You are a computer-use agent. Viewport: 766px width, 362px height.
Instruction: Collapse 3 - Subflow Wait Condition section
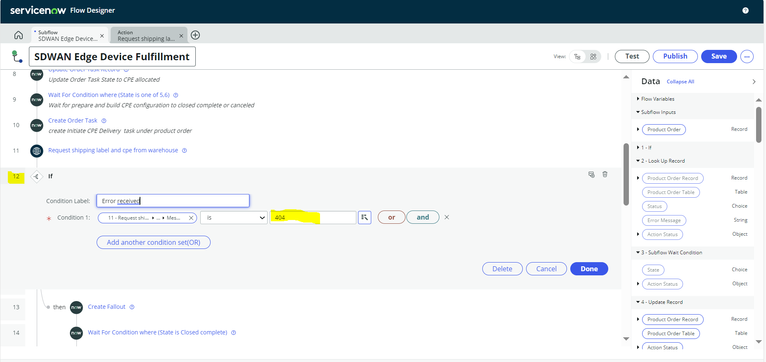click(x=638, y=253)
